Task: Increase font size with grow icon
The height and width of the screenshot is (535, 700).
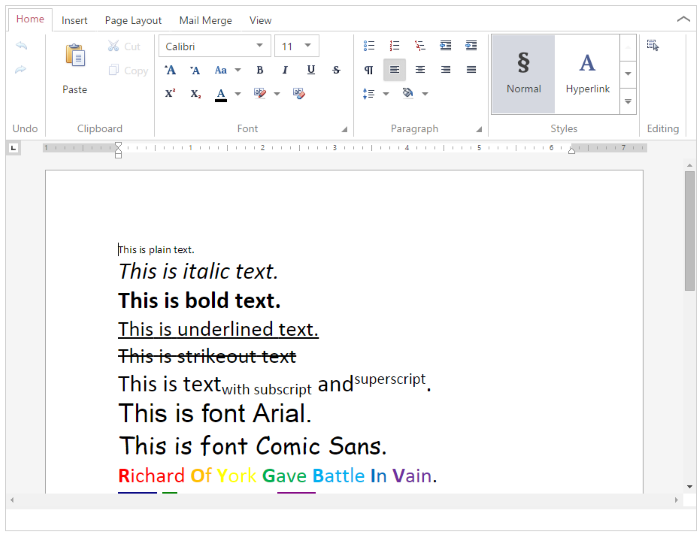Action: 170,70
